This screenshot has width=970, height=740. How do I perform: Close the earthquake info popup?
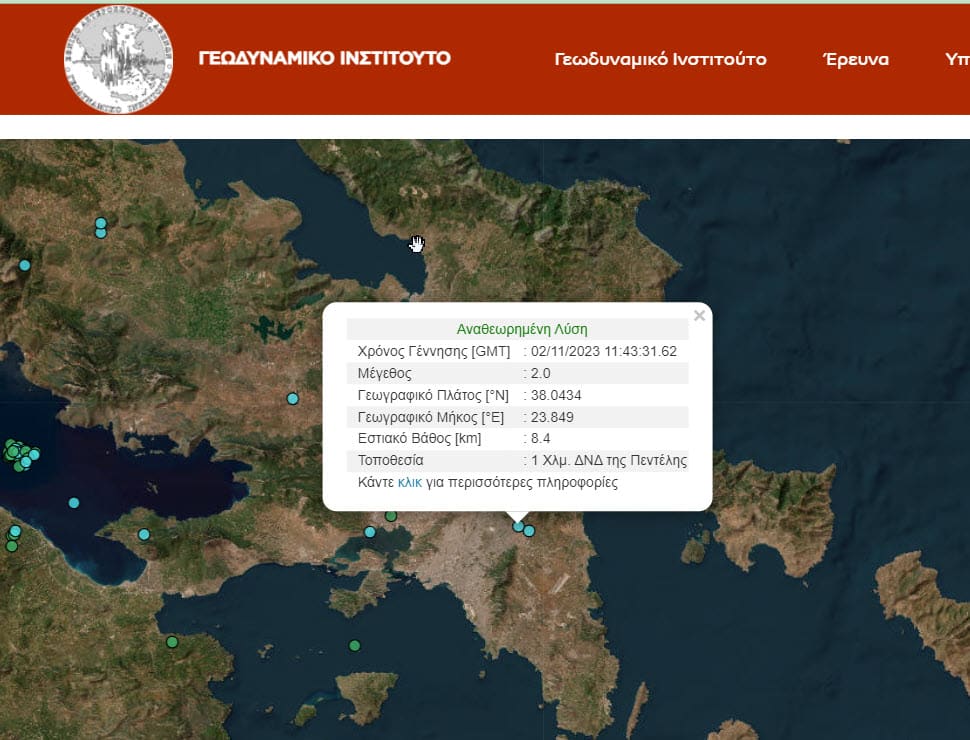tap(700, 316)
